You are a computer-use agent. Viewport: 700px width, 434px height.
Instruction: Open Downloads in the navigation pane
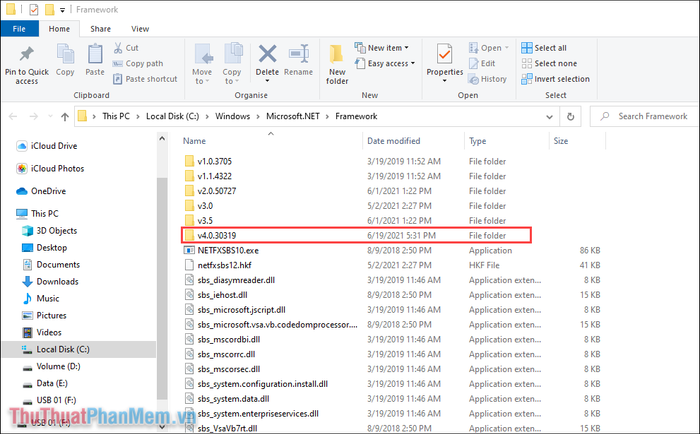click(50, 281)
